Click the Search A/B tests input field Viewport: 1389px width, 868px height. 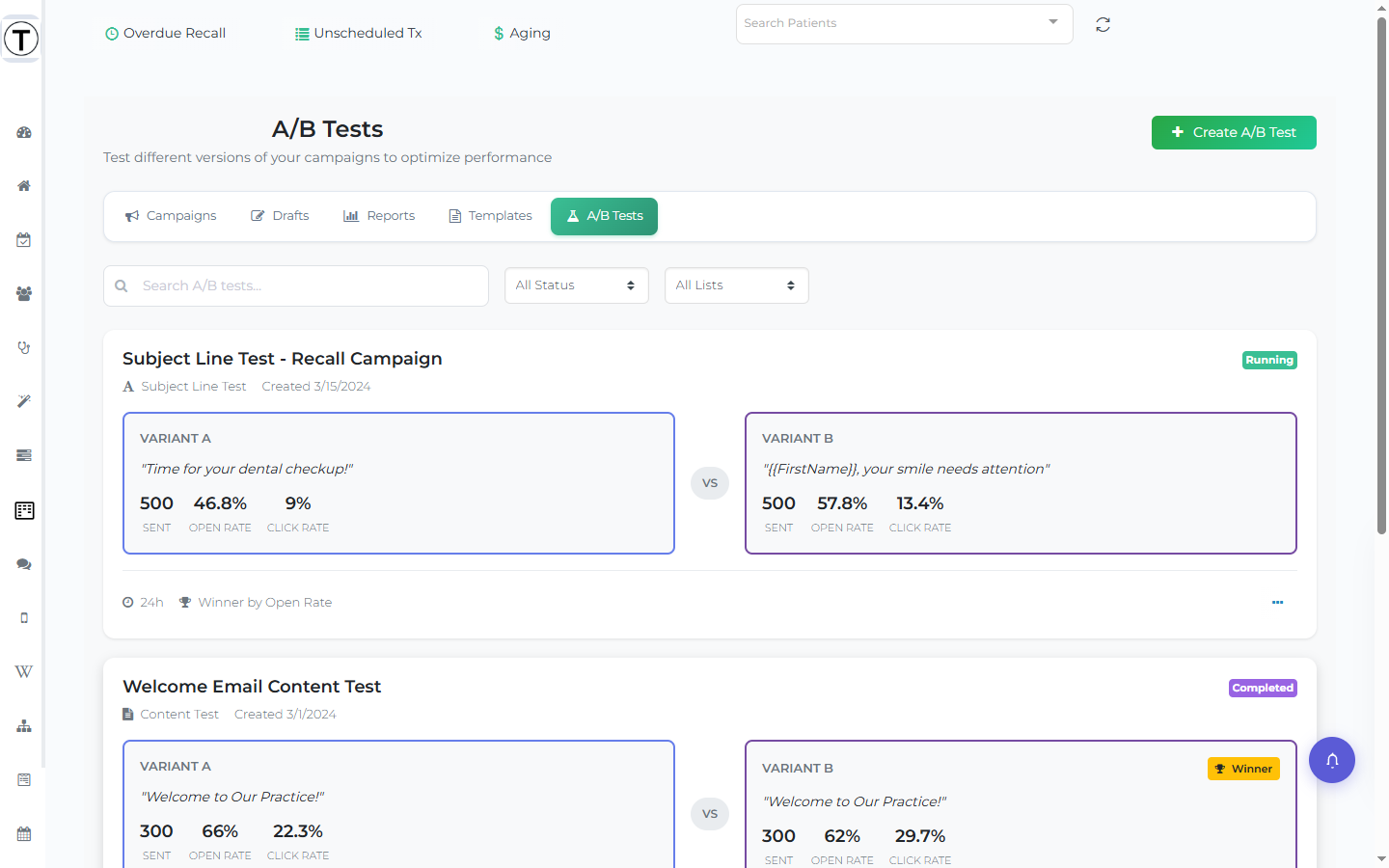pyautogui.click(x=296, y=286)
